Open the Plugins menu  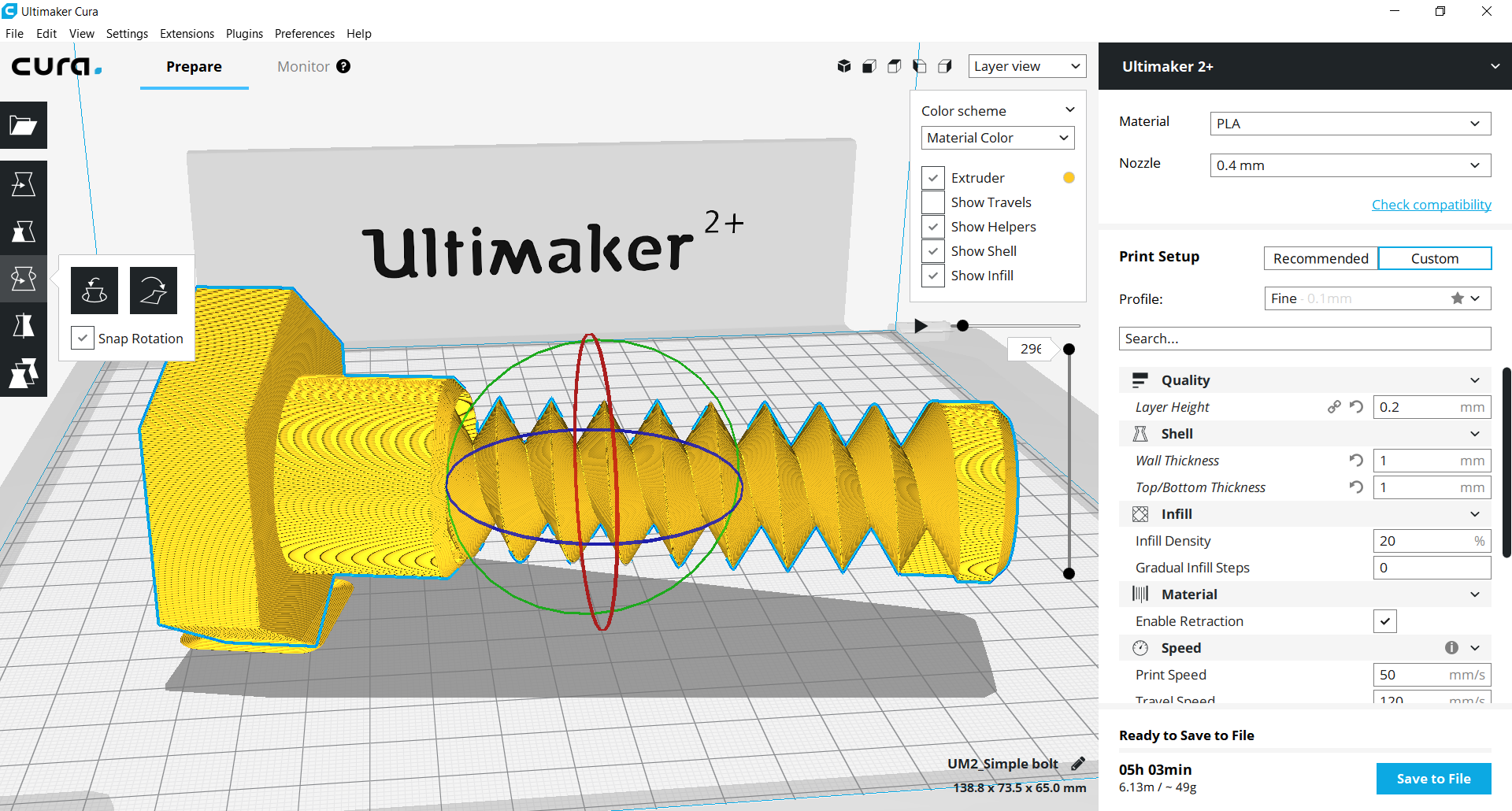coord(244,33)
